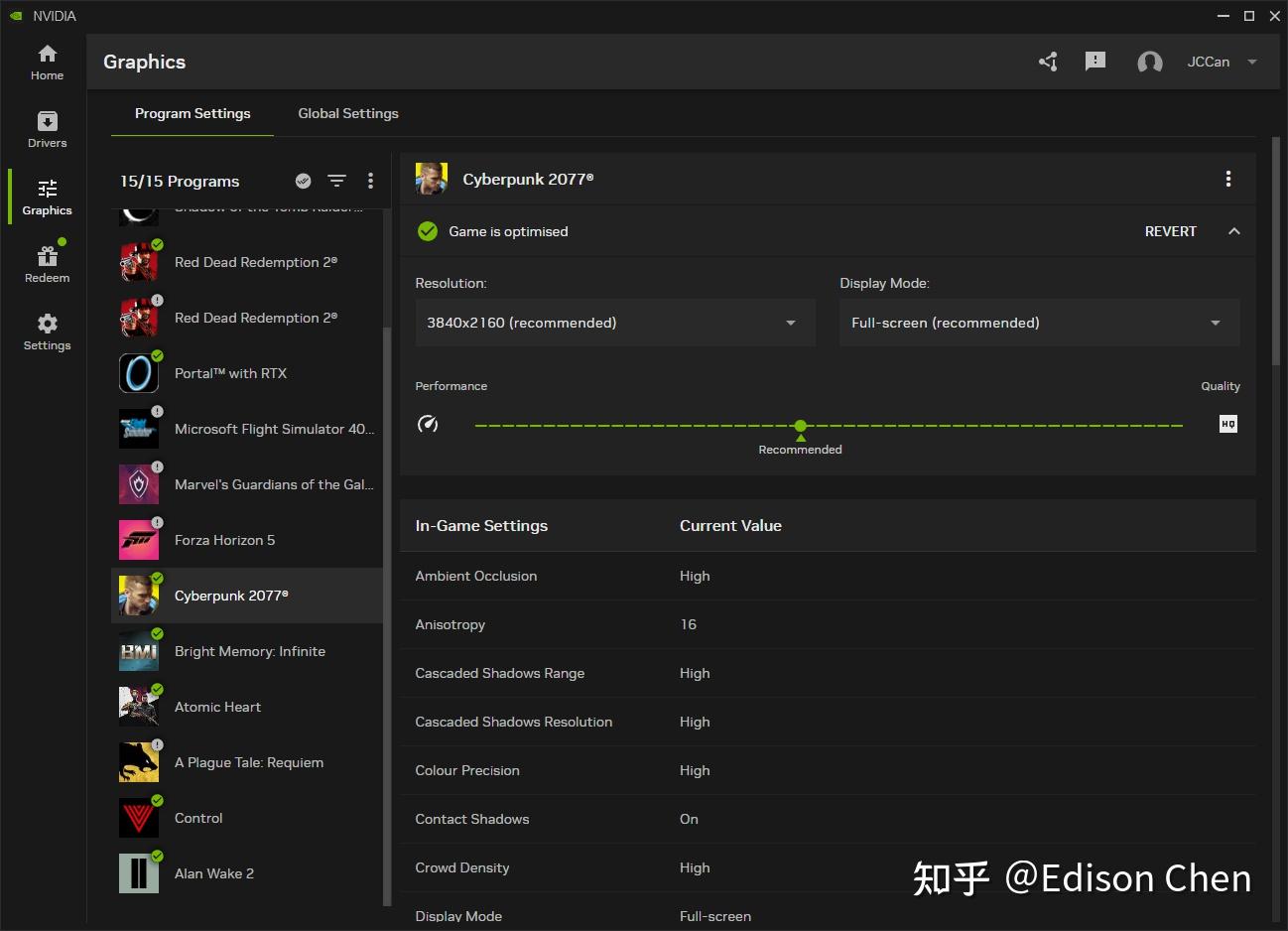Open the JCCan account menu

[x=1221, y=62]
